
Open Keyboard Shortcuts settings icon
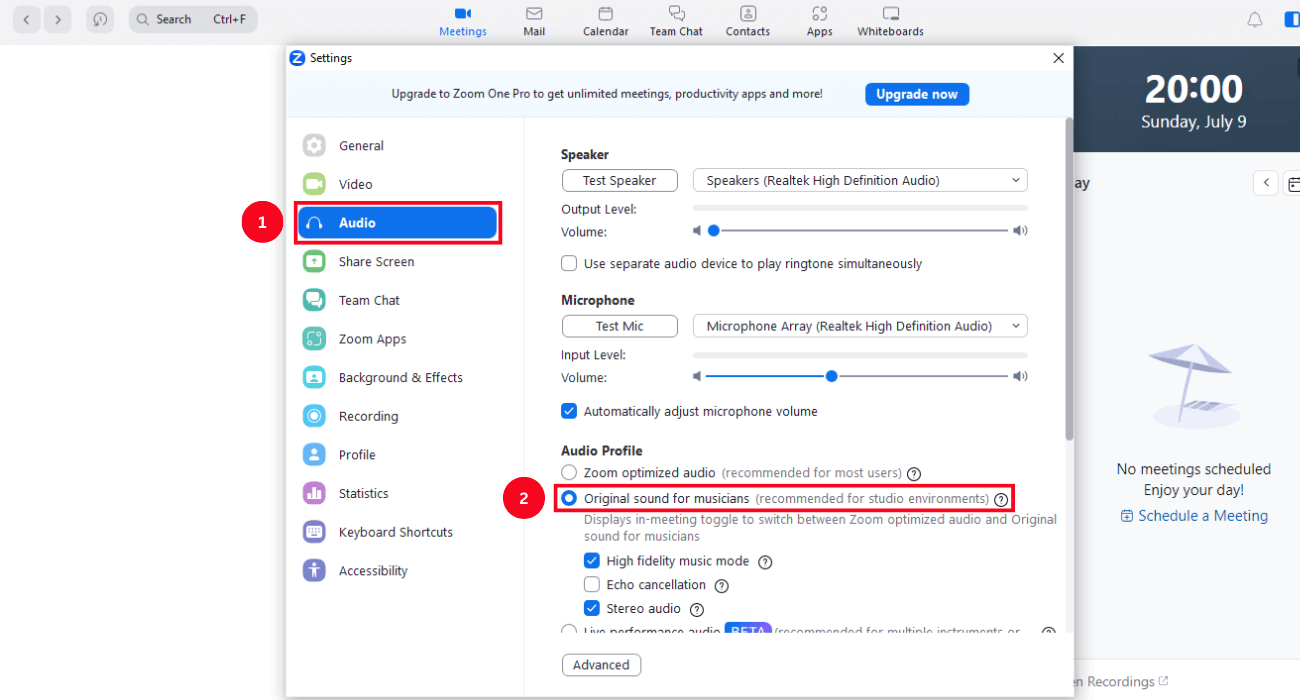[314, 532]
